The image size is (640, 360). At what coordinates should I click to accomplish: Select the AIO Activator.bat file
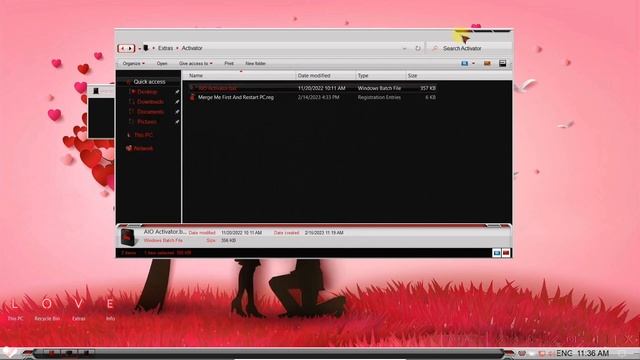pyautogui.click(x=217, y=88)
